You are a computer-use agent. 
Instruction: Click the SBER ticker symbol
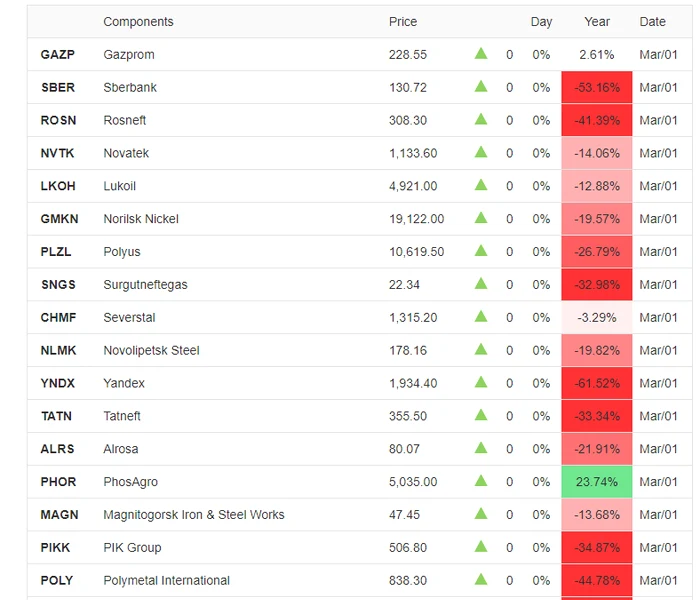(x=58, y=88)
